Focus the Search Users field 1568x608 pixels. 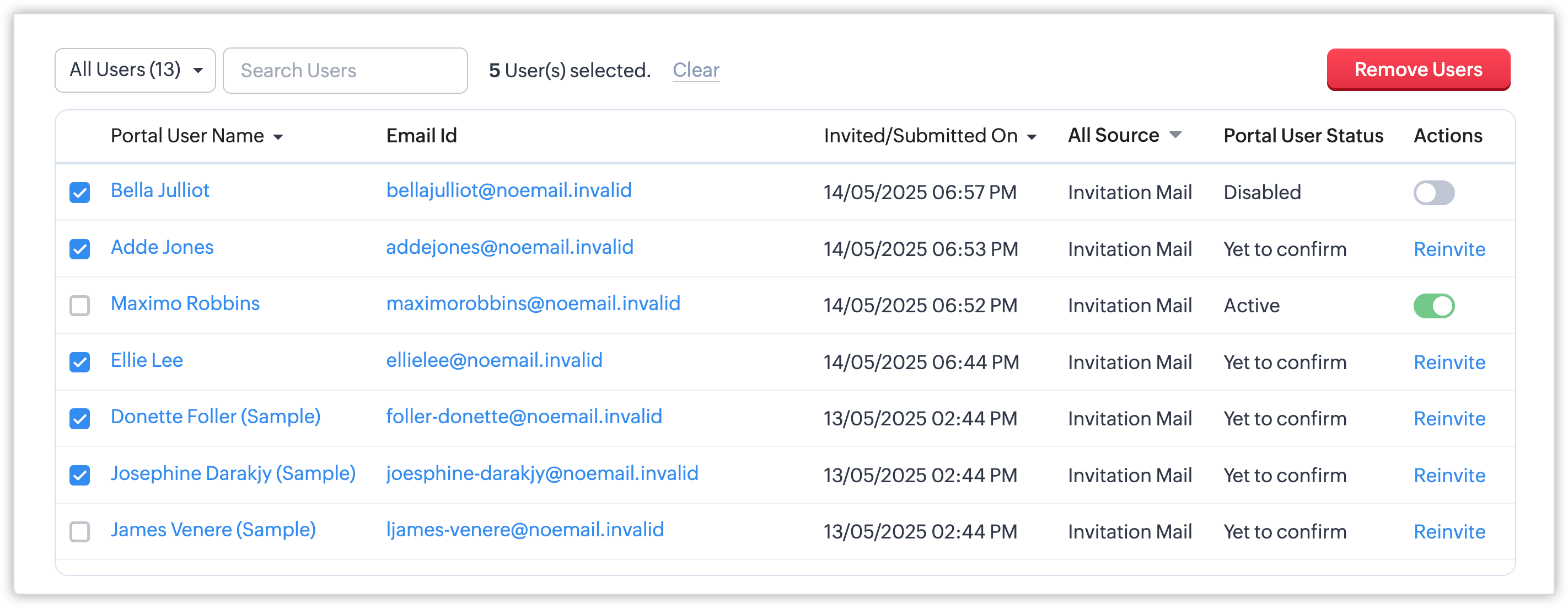345,71
